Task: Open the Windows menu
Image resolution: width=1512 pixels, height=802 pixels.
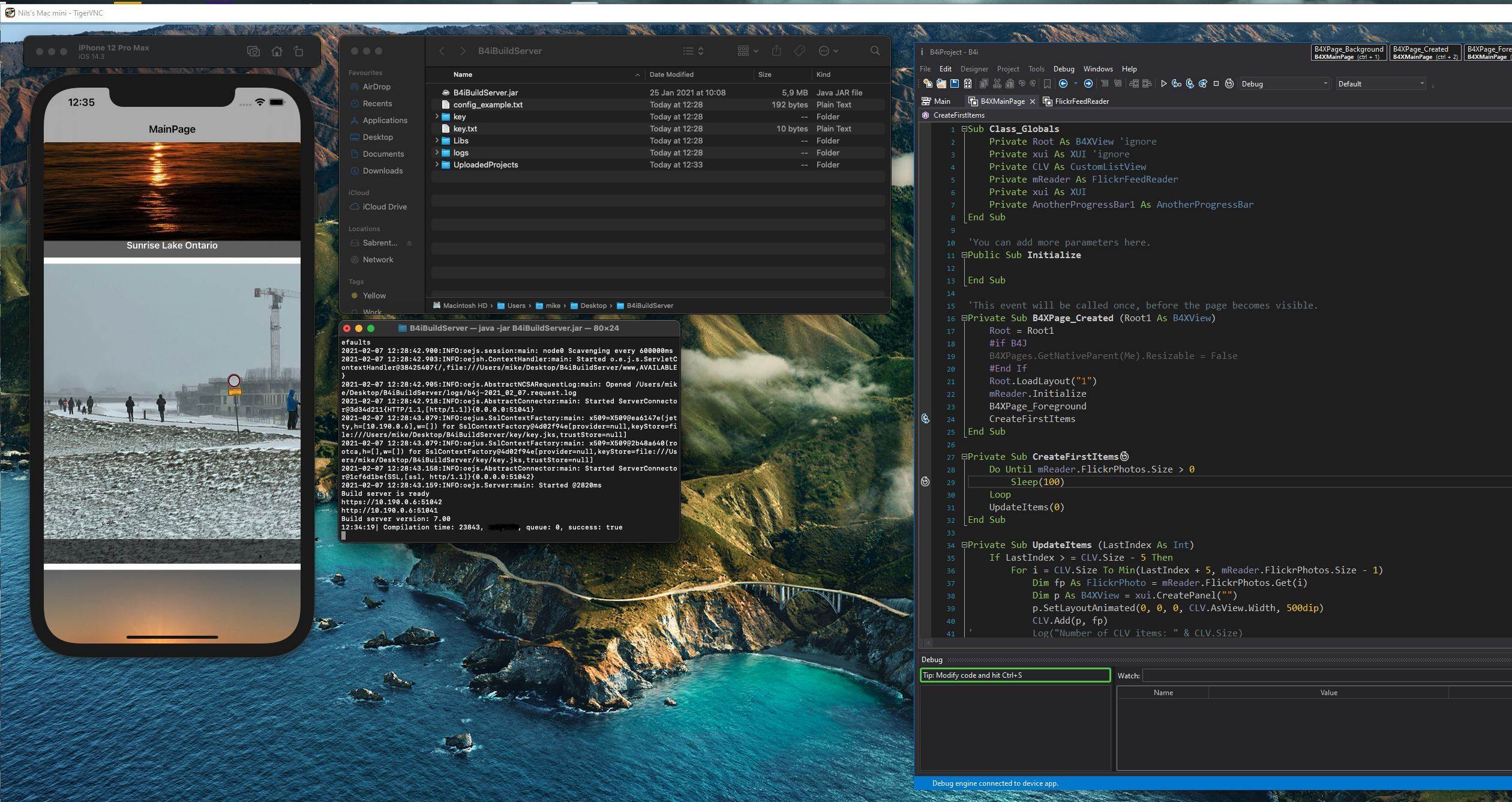Action: click(1097, 69)
